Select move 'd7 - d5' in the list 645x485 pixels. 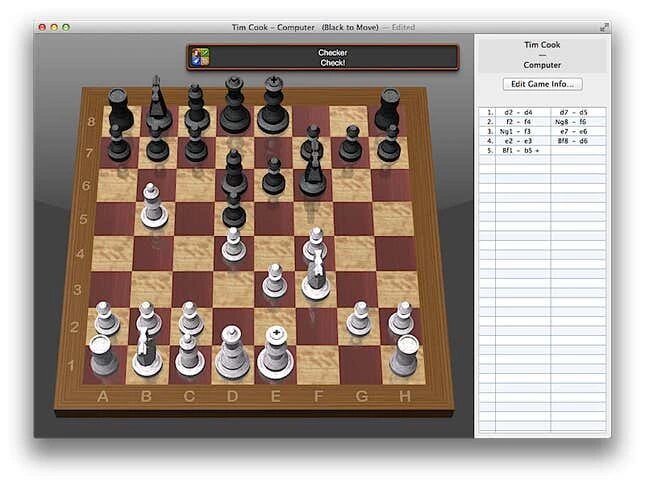pos(574,112)
